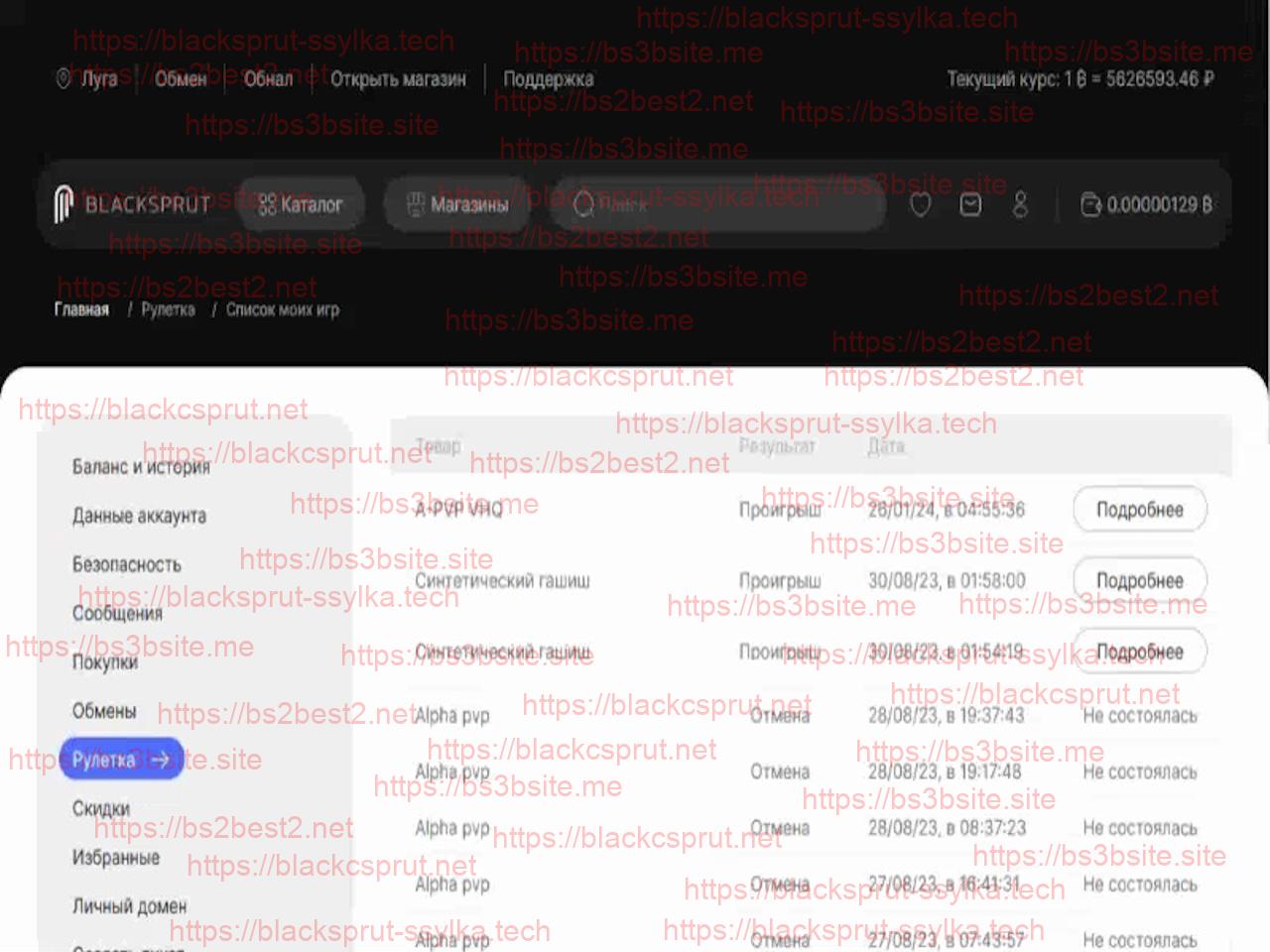Click Проигрыш result for A-PVP VHQ row
1270x952 pixels.
click(x=780, y=510)
